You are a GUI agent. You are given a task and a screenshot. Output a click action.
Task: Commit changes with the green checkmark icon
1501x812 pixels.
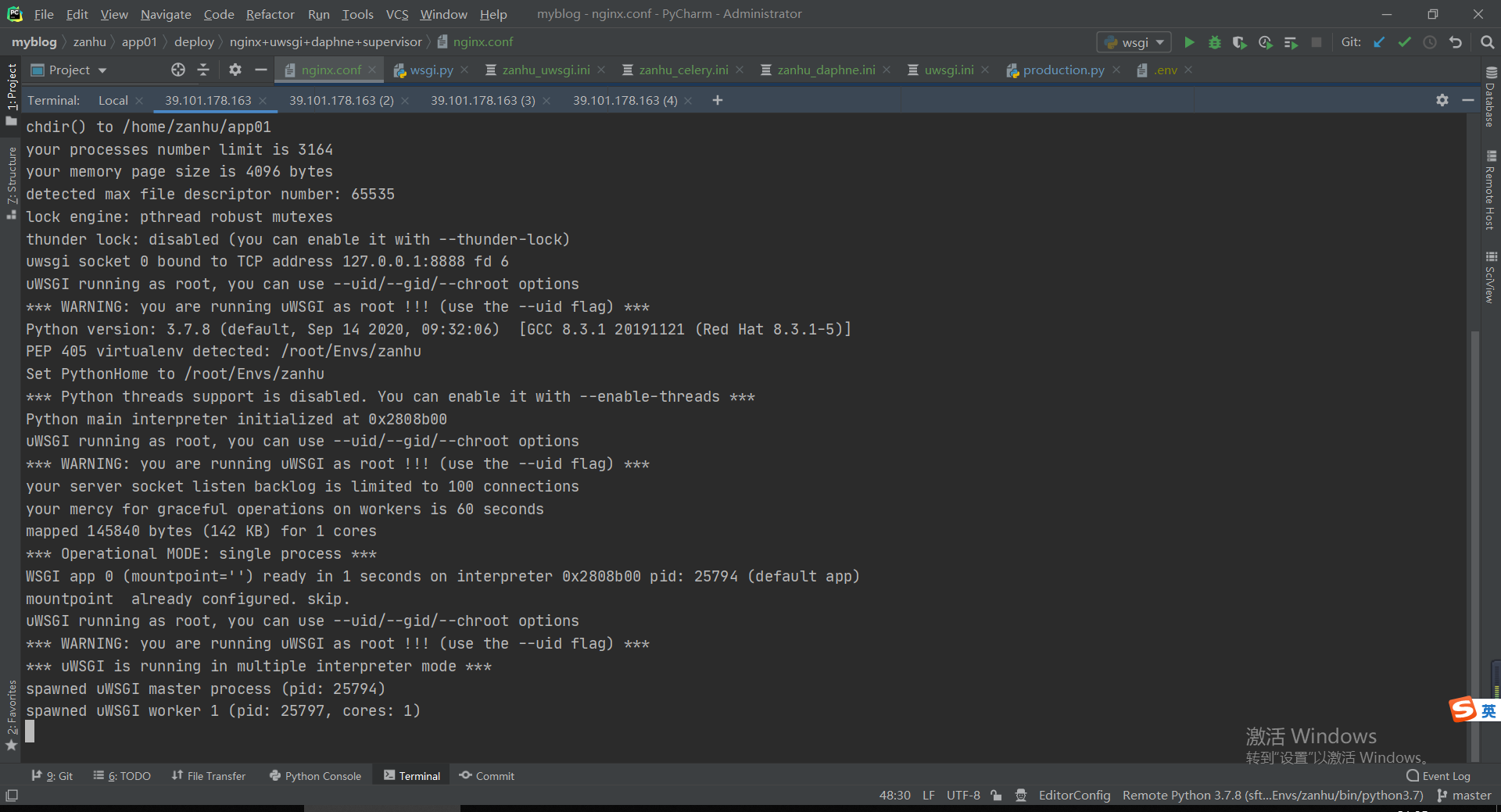[1405, 42]
